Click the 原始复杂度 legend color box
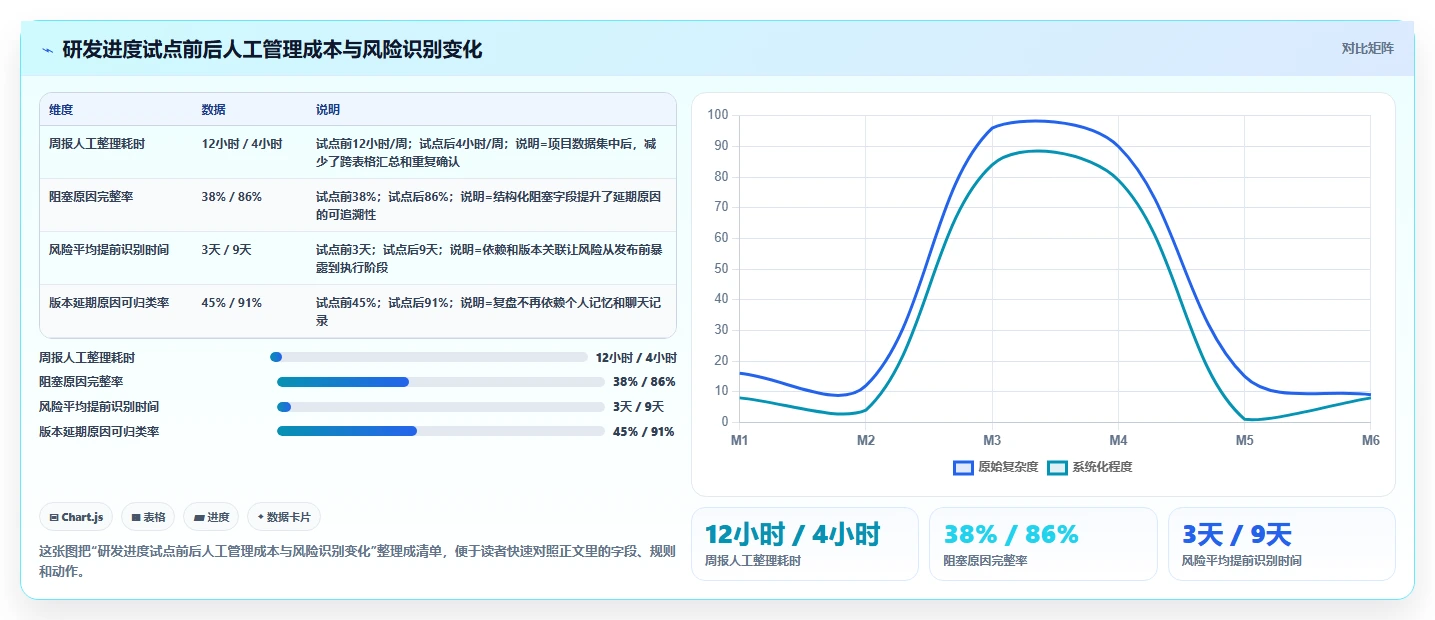The height and width of the screenshot is (620, 1435). click(963, 467)
